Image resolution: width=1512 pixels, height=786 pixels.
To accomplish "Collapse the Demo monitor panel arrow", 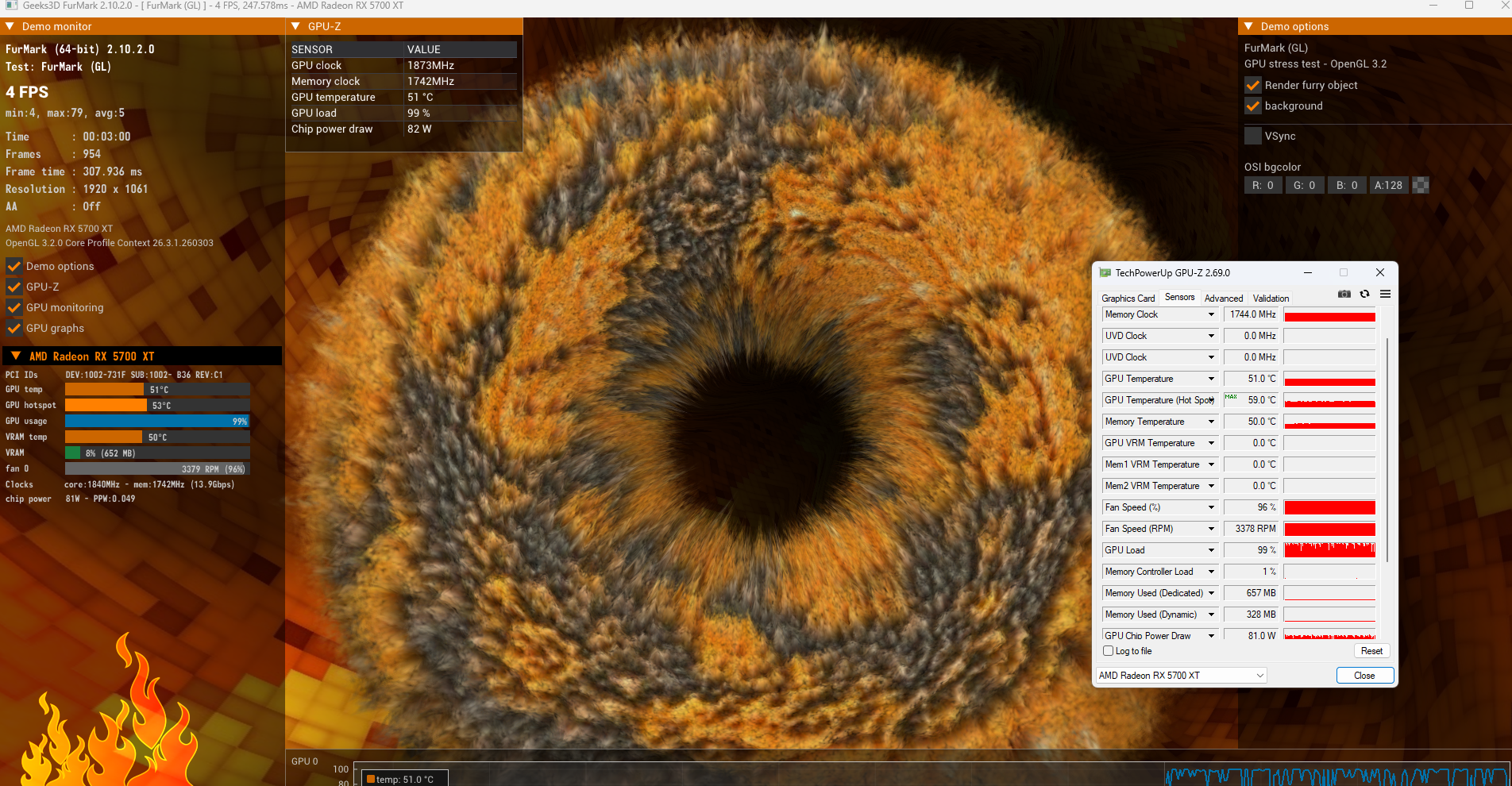I will [10, 26].
